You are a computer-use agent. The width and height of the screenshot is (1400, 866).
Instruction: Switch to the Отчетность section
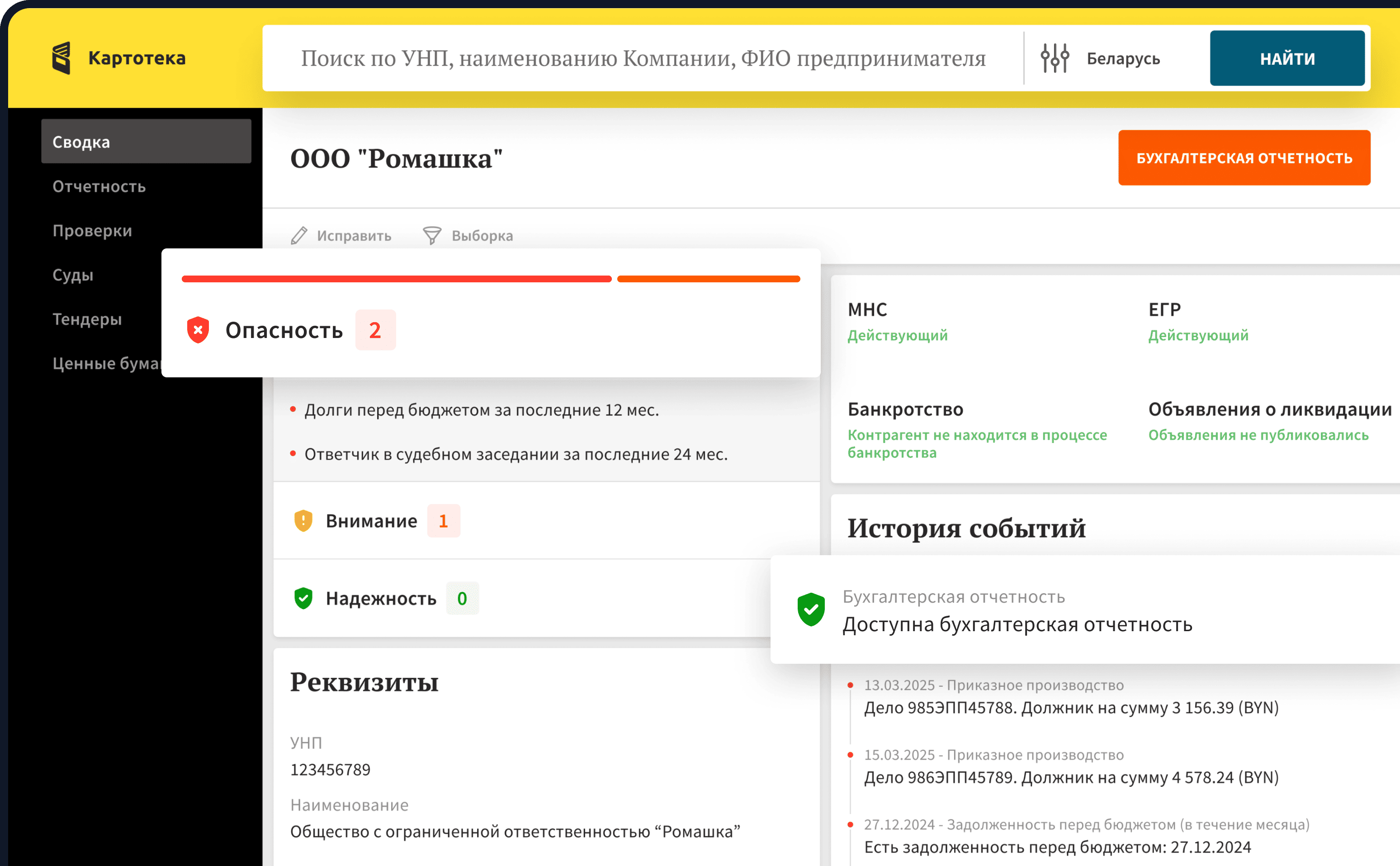(x=99, y=186)
